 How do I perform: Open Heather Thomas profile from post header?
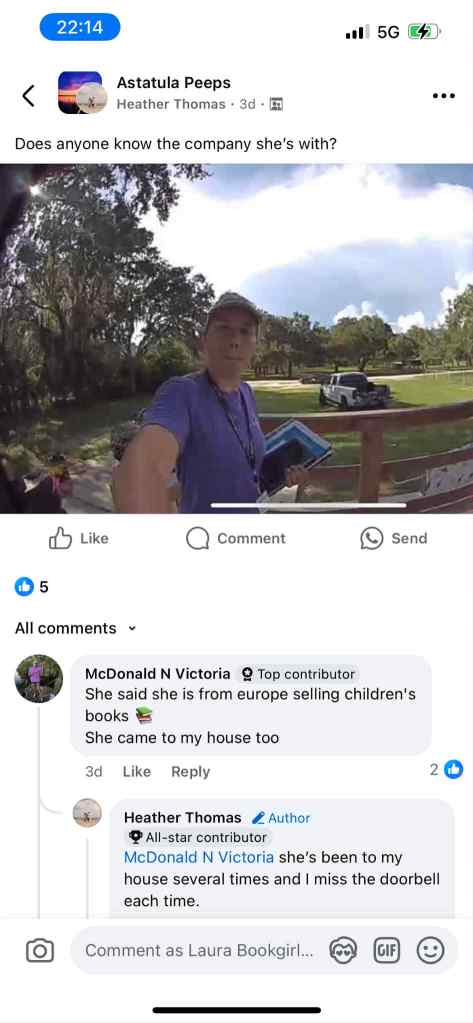[x=171, y=104]
